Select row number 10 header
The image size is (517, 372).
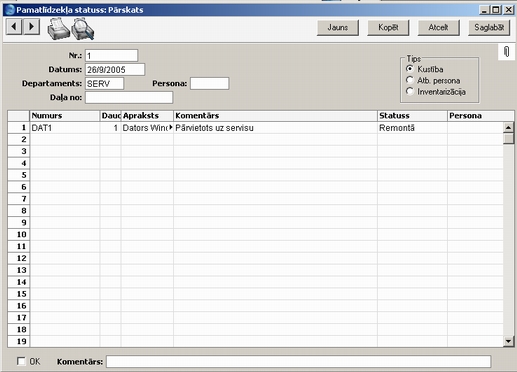coord(19,234)
